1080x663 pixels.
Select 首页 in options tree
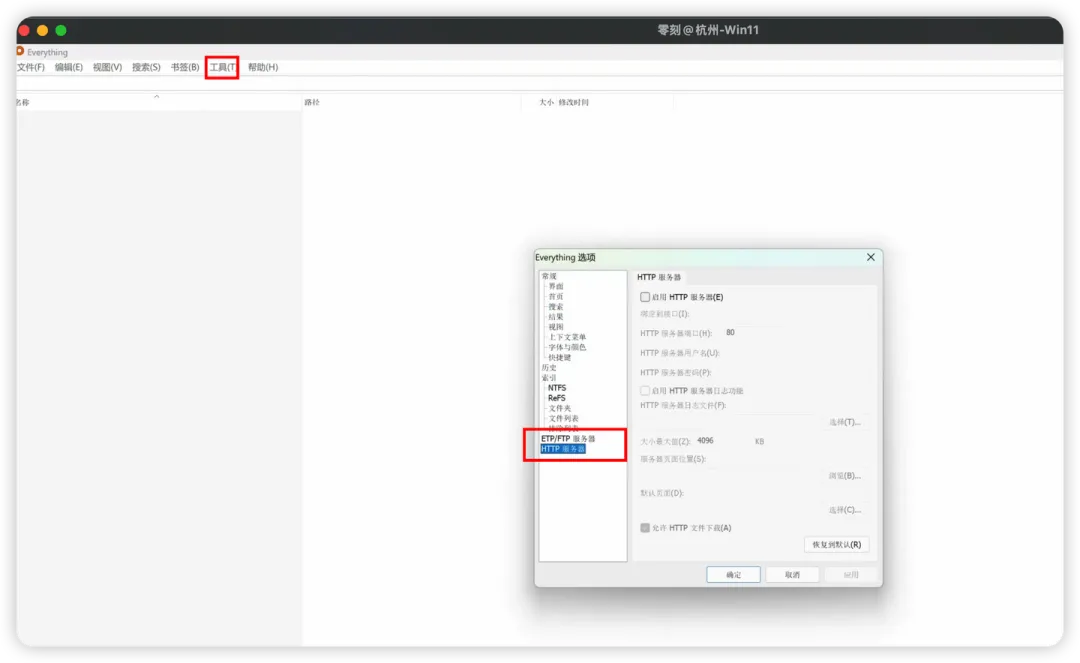click(556, 297)
